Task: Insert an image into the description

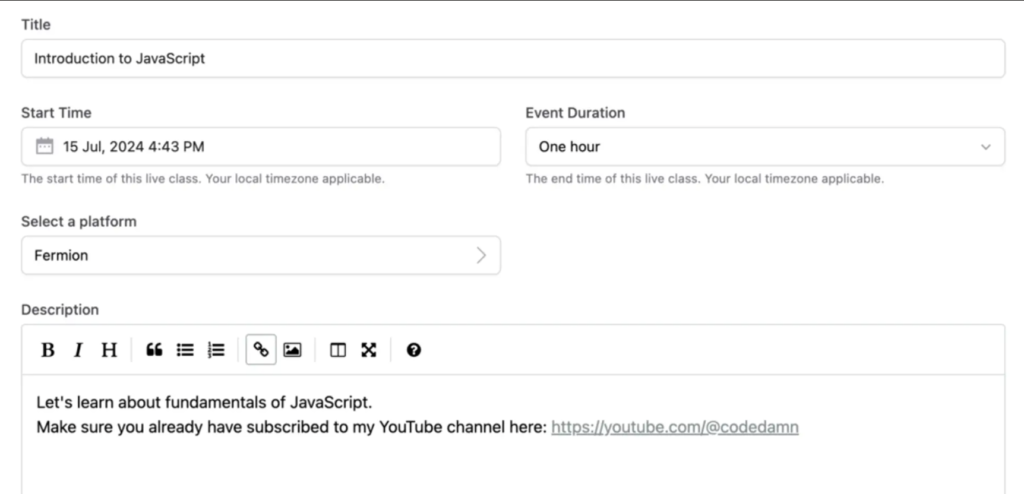Action: [292, 350]
